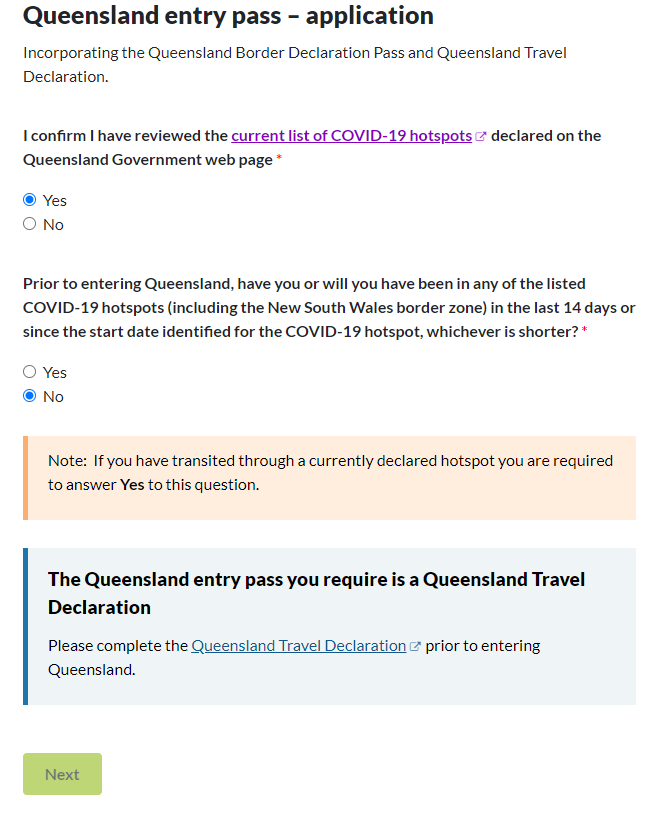Click the external-link icon beside Queensland Travel Declaration

(x=416, y=645)
